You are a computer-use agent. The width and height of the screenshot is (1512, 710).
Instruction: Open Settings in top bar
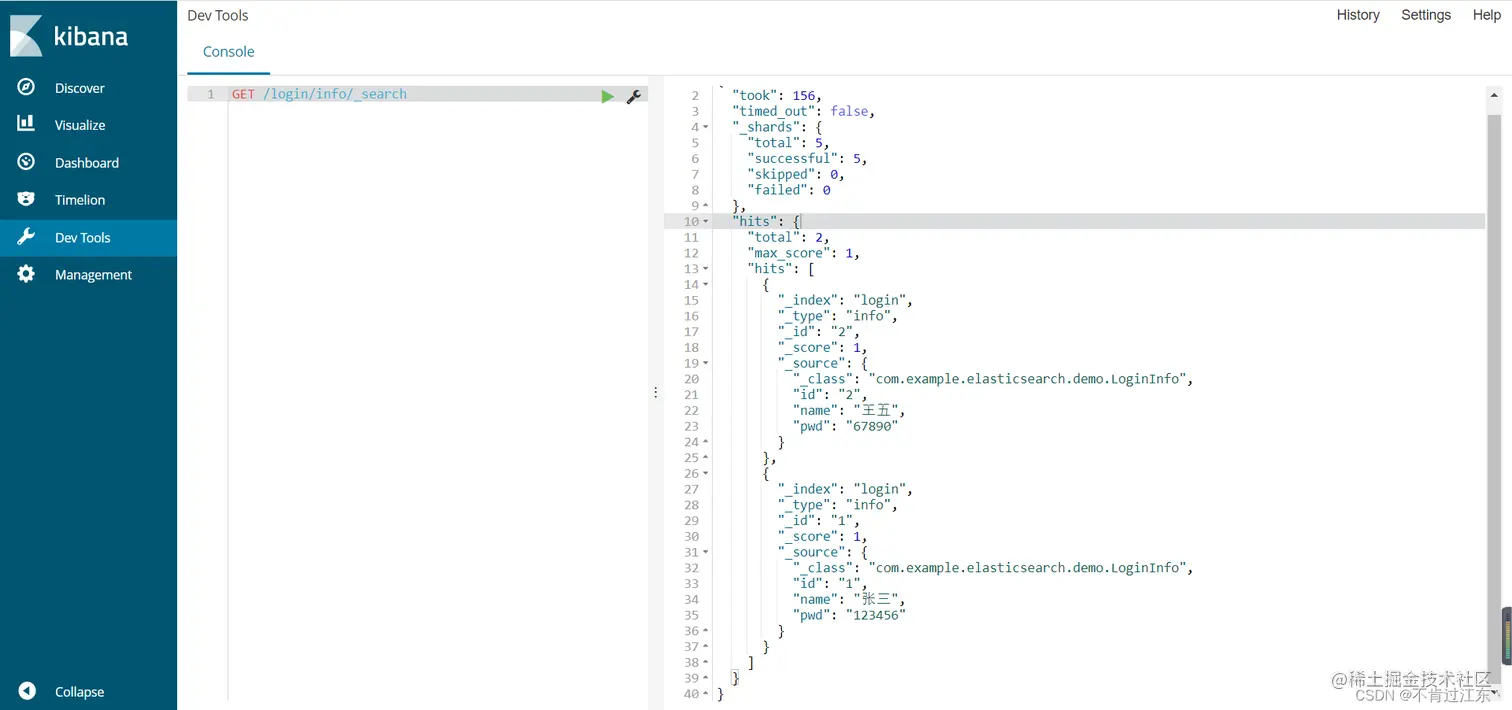[x=1426, y=15]
